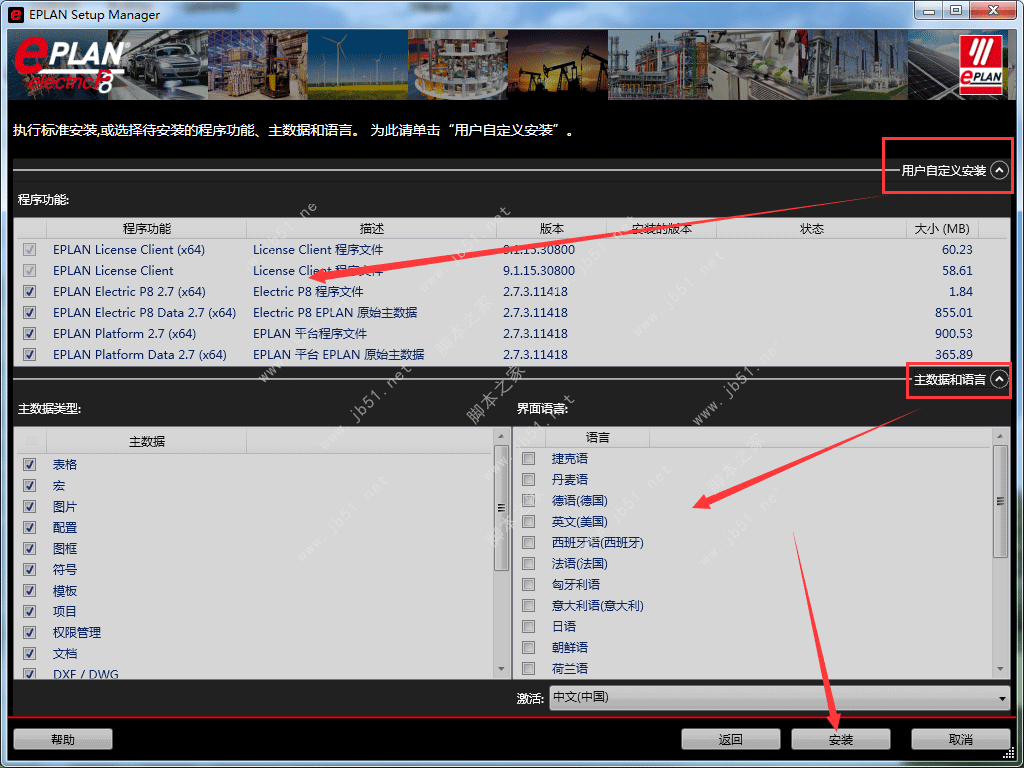
Task: Click the 返回 back button
Action: [731, 739]
